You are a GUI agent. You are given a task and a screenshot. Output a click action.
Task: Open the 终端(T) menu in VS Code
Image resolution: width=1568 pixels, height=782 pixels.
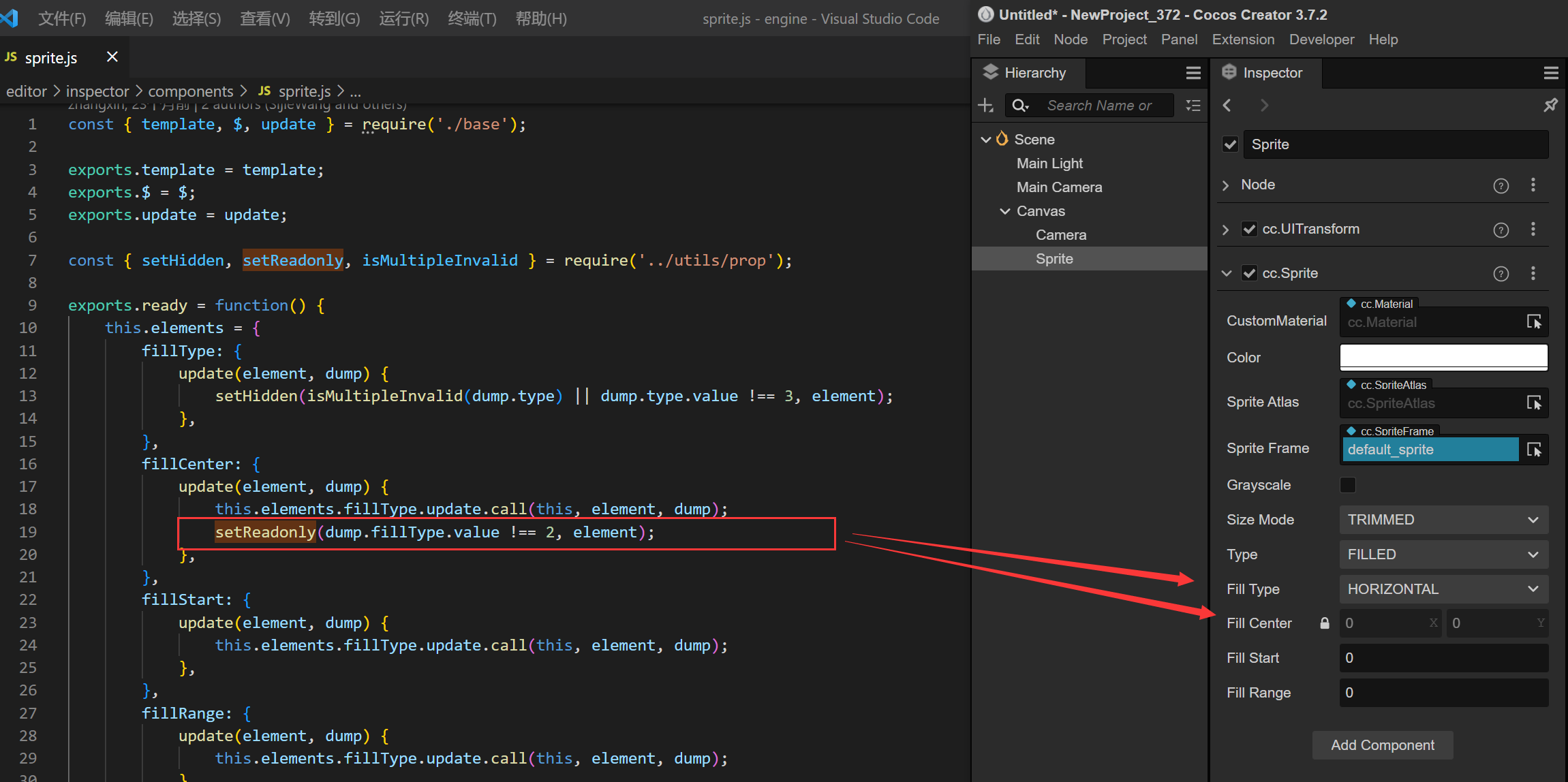tap(472, 19)
